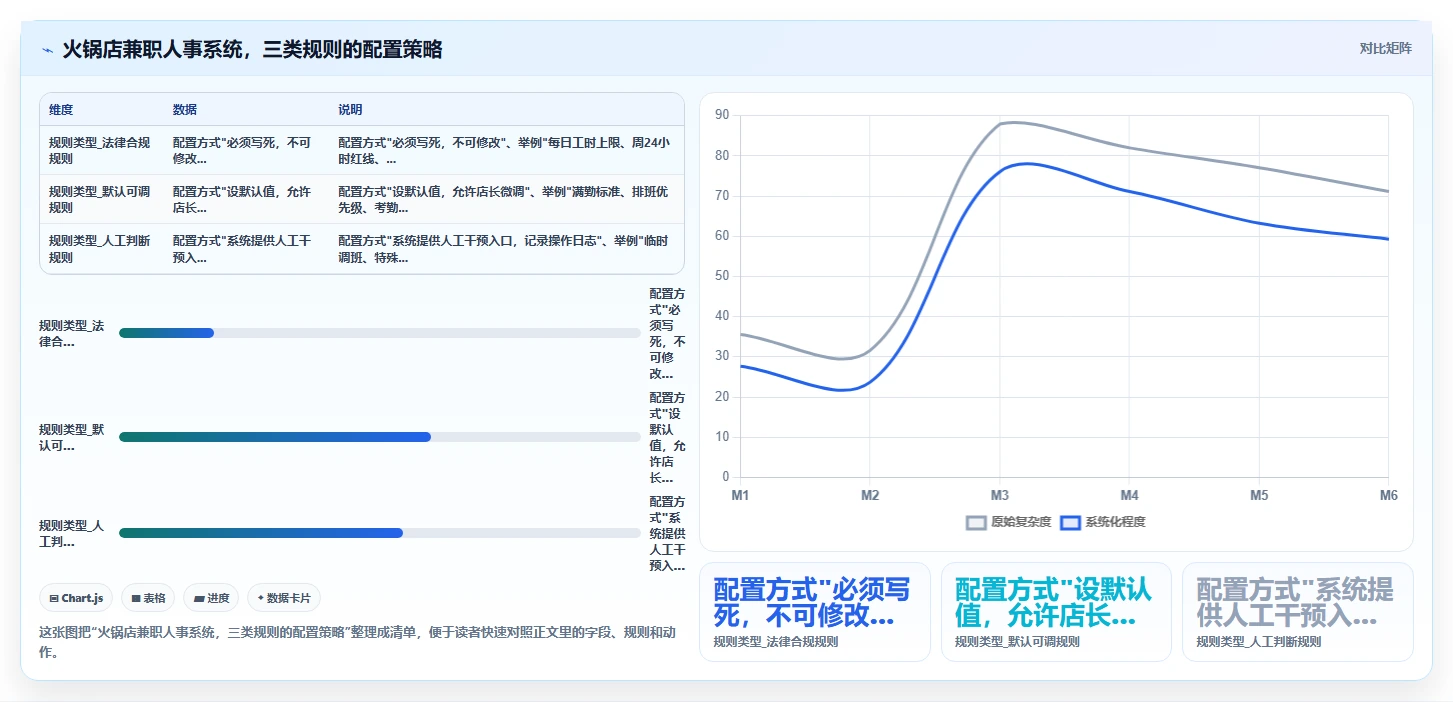Click the M1 axis label on chart

click(740, 495)
